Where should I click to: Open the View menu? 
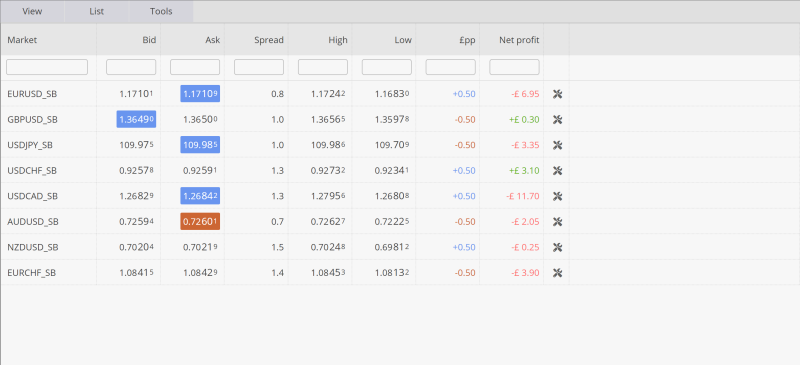pyautogui.click(x=32, y=11)
